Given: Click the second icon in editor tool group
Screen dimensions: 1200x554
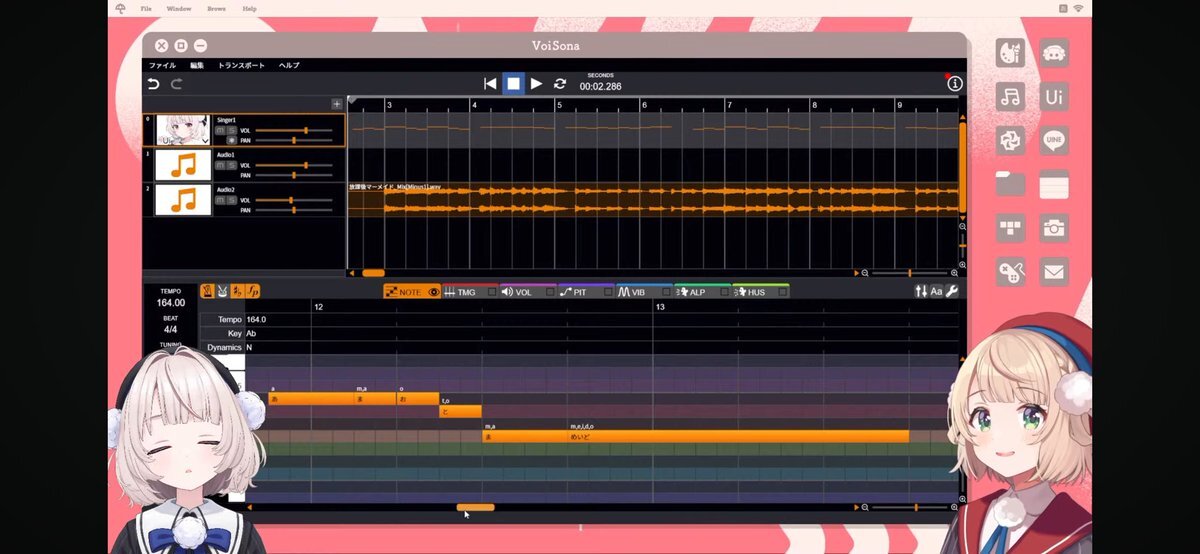Looking at the screenshot, I should [x=222, y=291].
